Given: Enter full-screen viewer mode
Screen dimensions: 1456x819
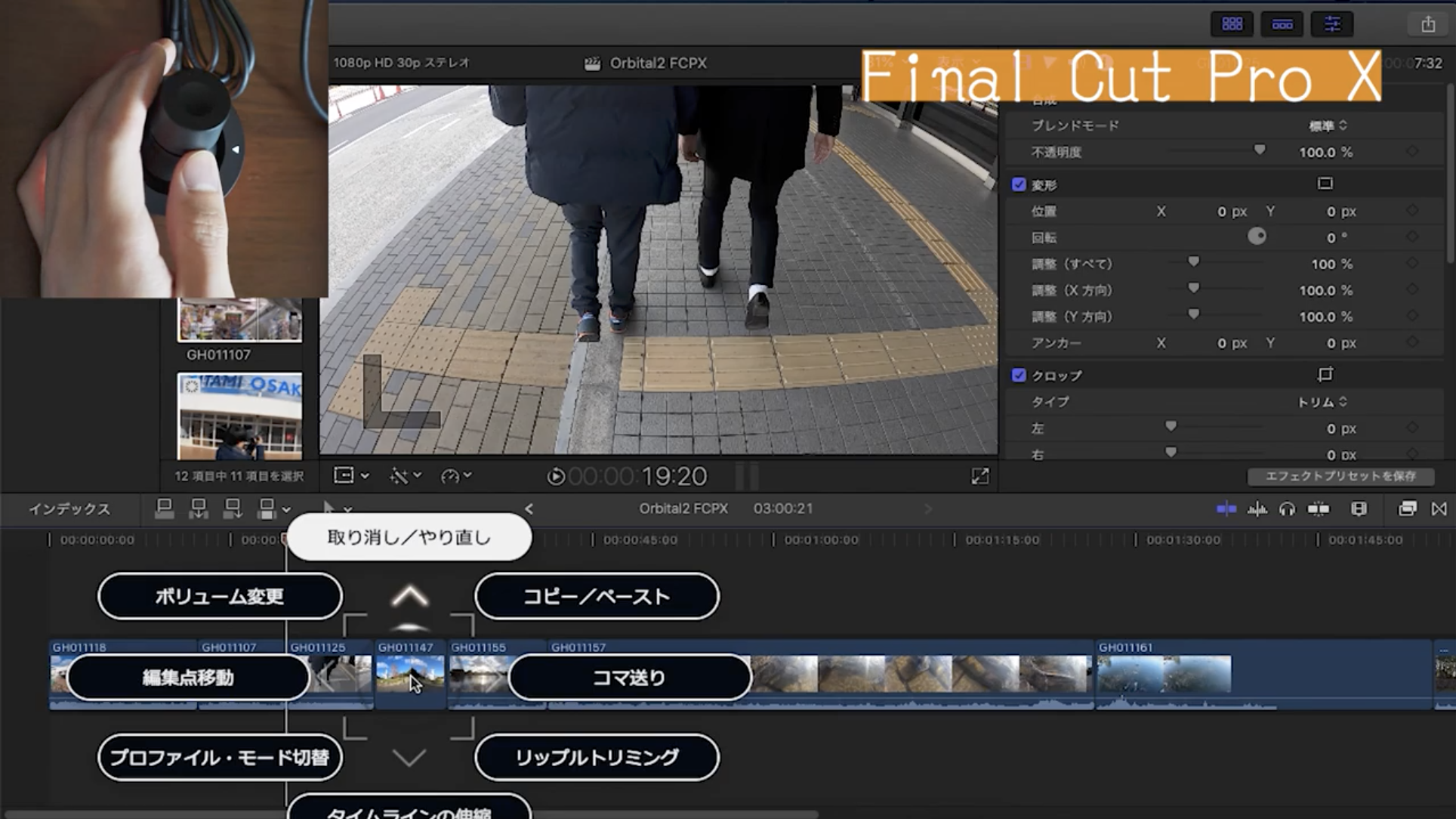Looking at the screenshot, I should tap(979, 476).
